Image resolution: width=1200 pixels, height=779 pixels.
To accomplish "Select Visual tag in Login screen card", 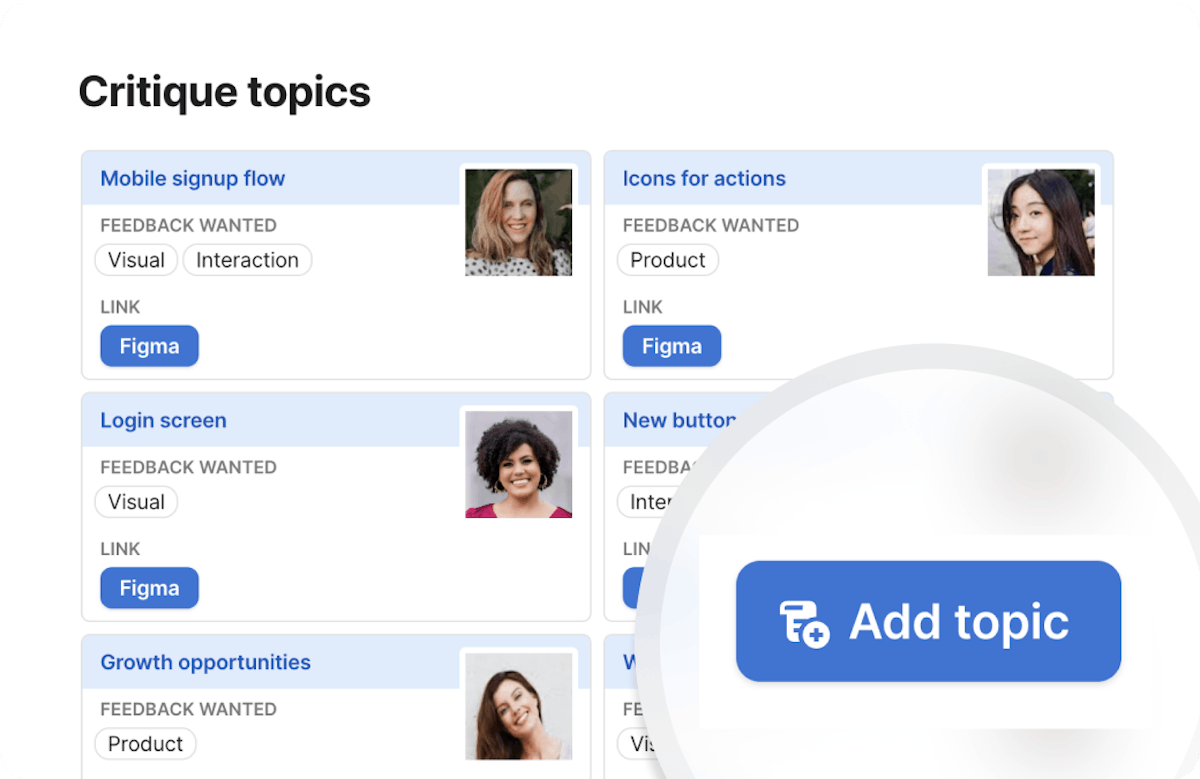I will (136, 503).
